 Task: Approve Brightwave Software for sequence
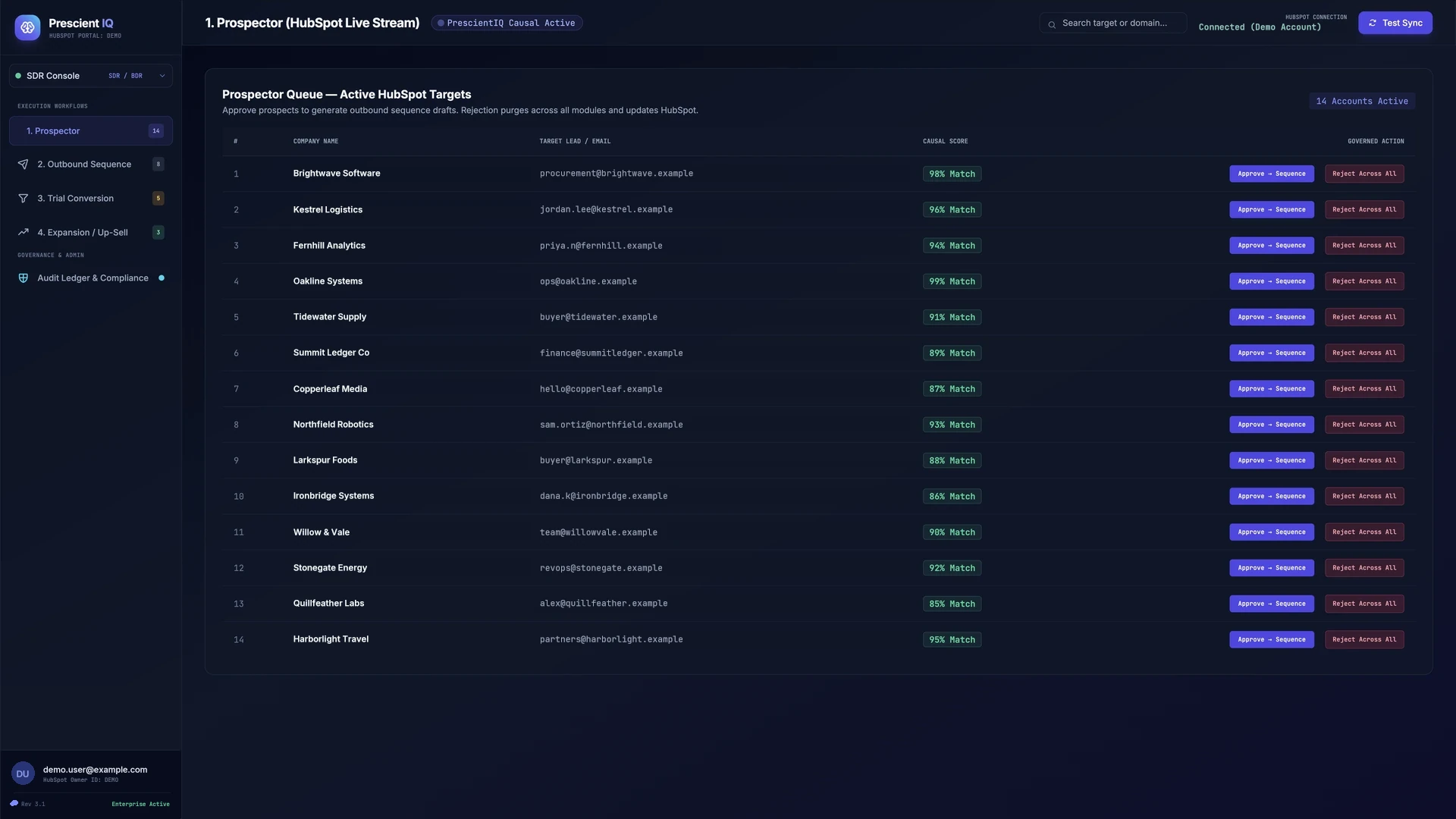pos(1272,174)
